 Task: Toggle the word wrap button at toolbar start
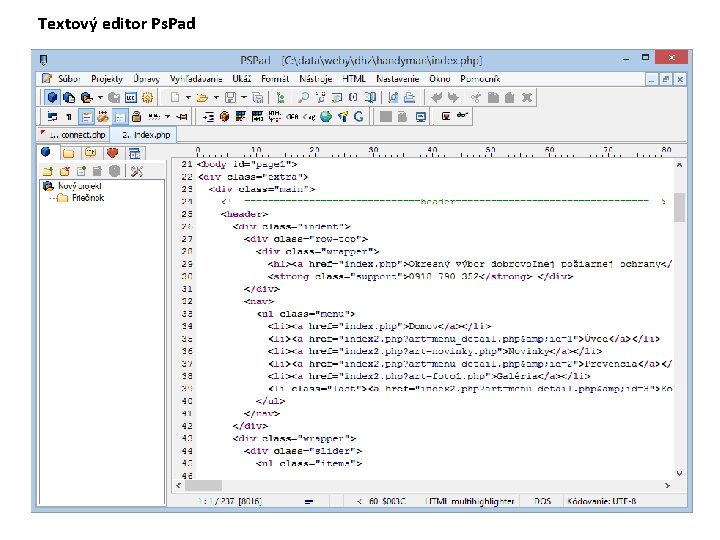point(52,117)
